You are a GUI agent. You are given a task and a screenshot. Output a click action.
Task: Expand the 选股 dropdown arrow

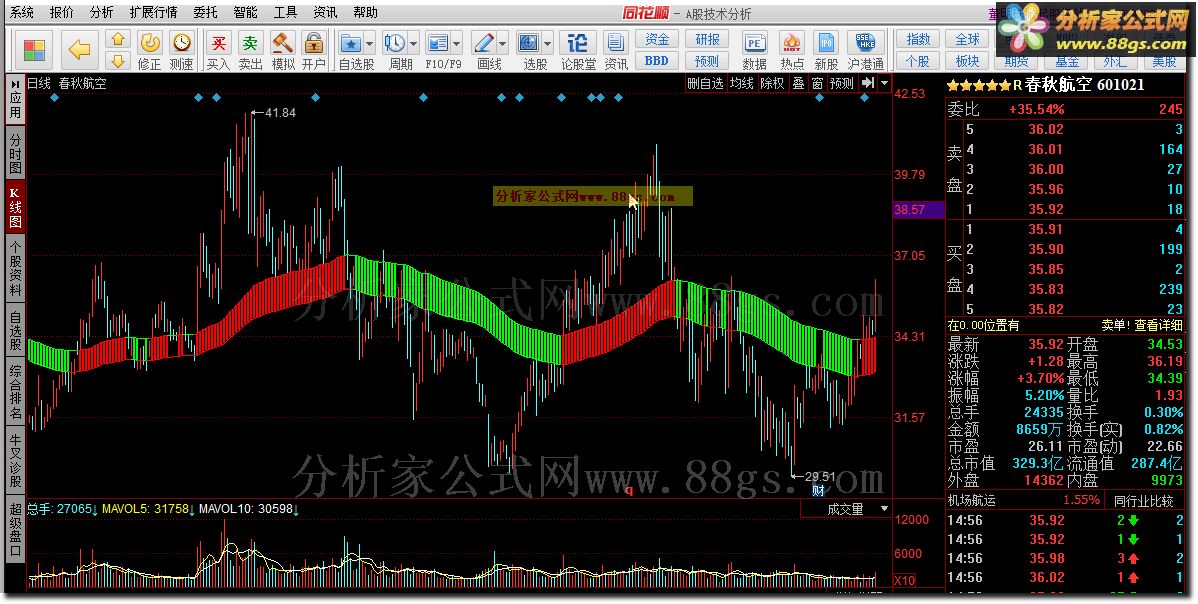point(548,44)
